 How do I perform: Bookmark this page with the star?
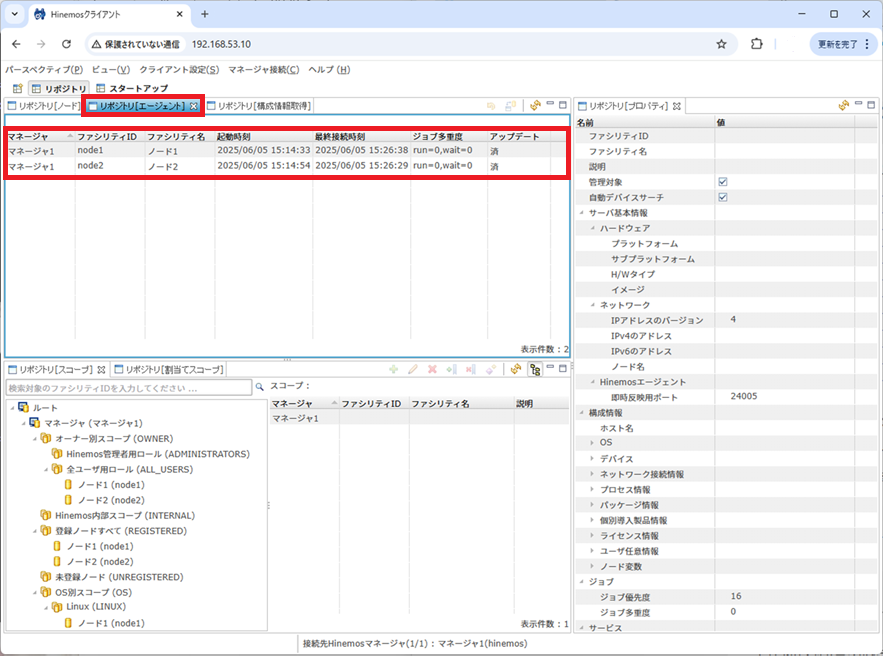pos(721,44)
